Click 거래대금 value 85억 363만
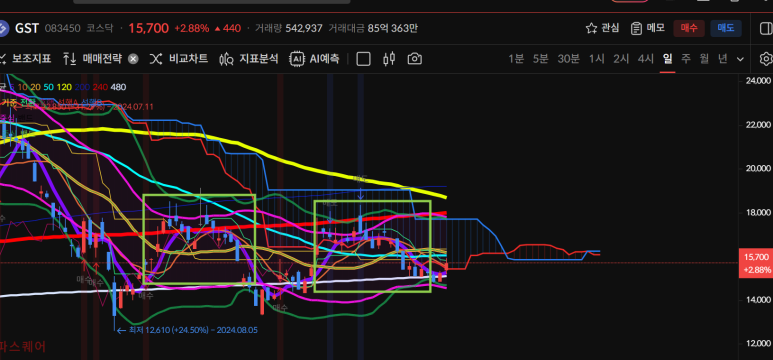 click(392, 28)
